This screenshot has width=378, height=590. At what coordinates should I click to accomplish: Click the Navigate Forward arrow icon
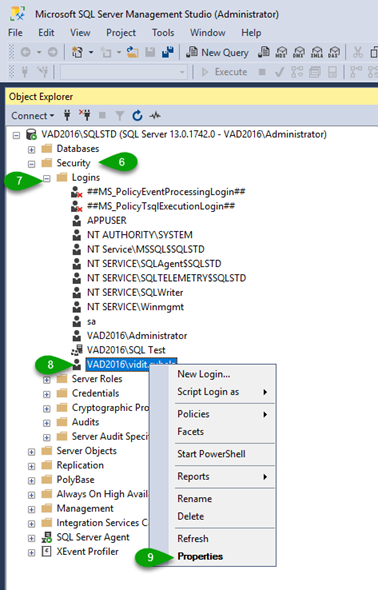(53, 52)
